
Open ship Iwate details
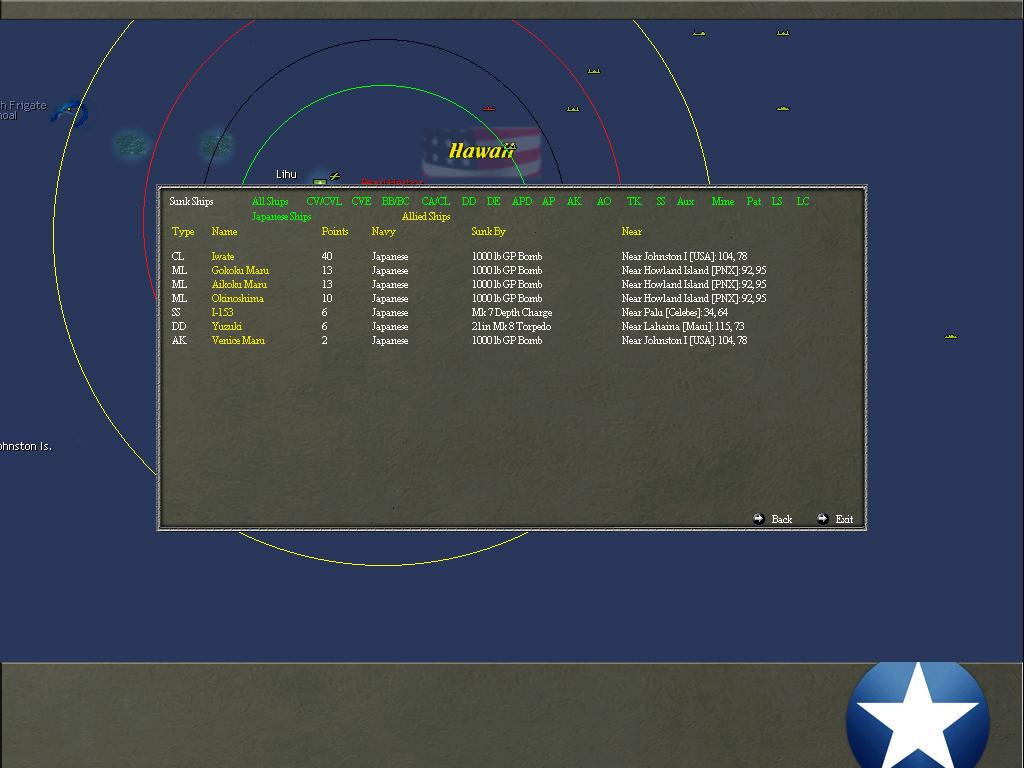(x=223, y=257)
